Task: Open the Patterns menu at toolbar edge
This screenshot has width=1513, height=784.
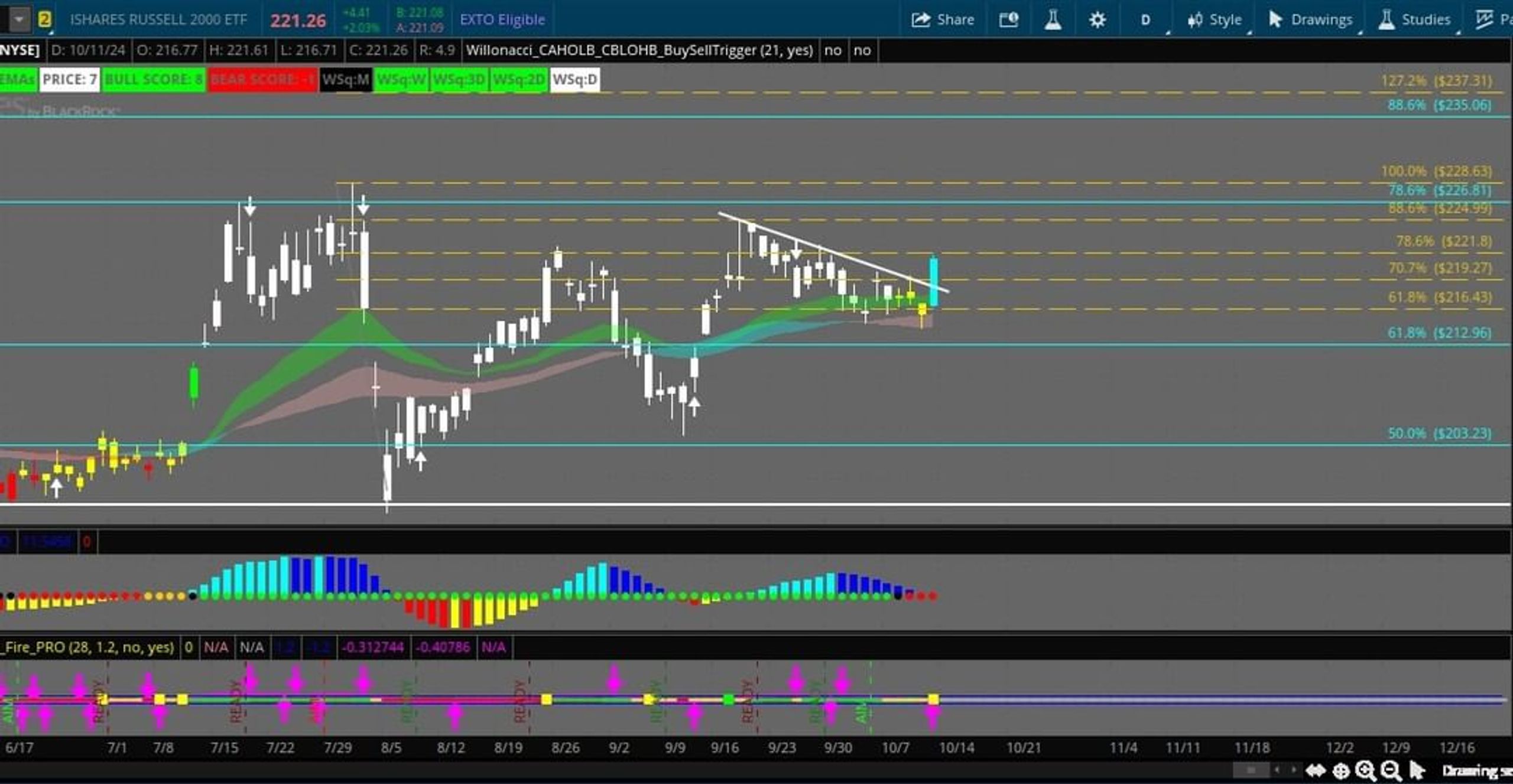Action: [x=1493, y=19]
